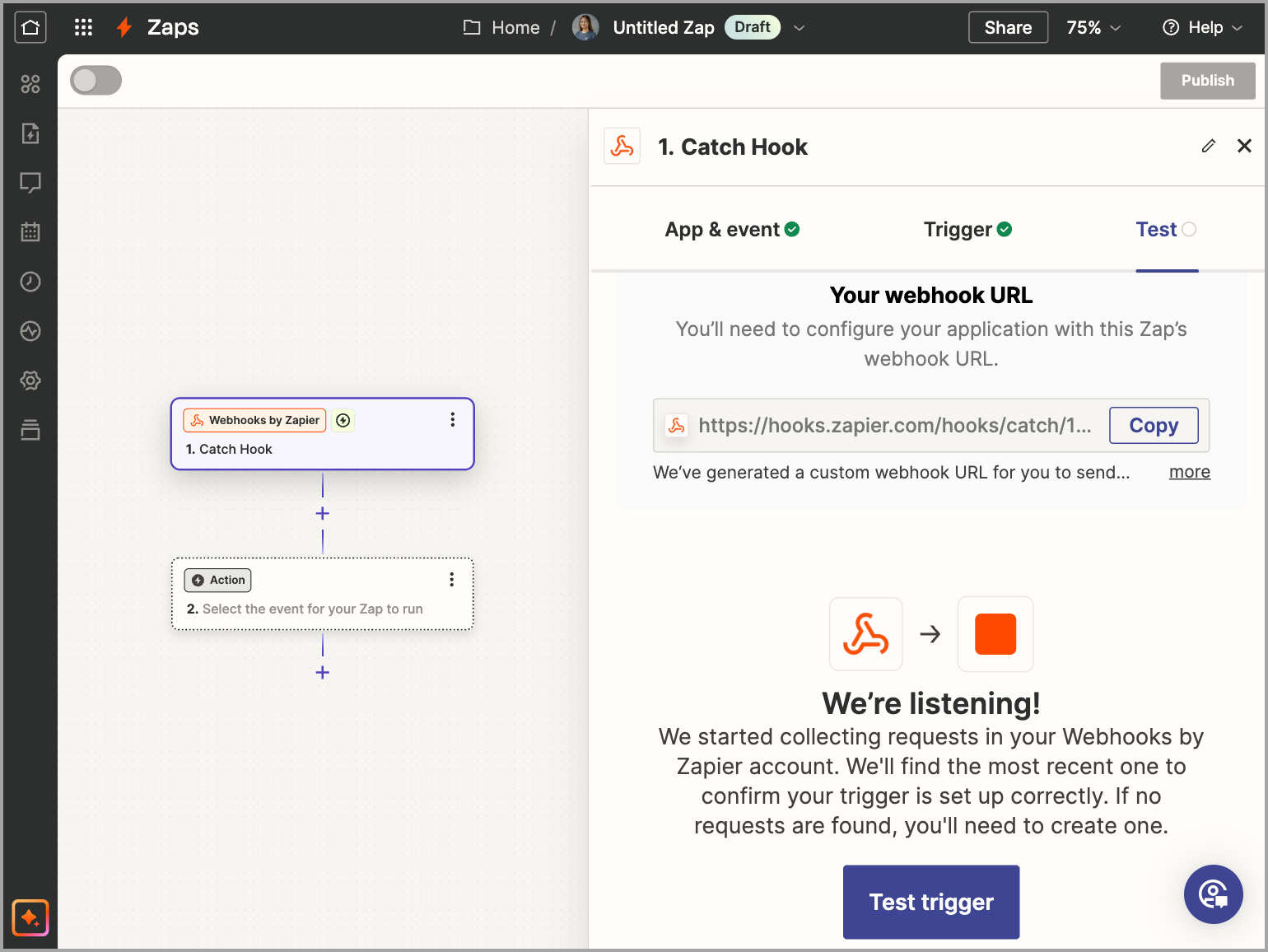Close the Catch Hook panel
1268x952 pixels.
pyautogui.click(x=1244, y=146)
